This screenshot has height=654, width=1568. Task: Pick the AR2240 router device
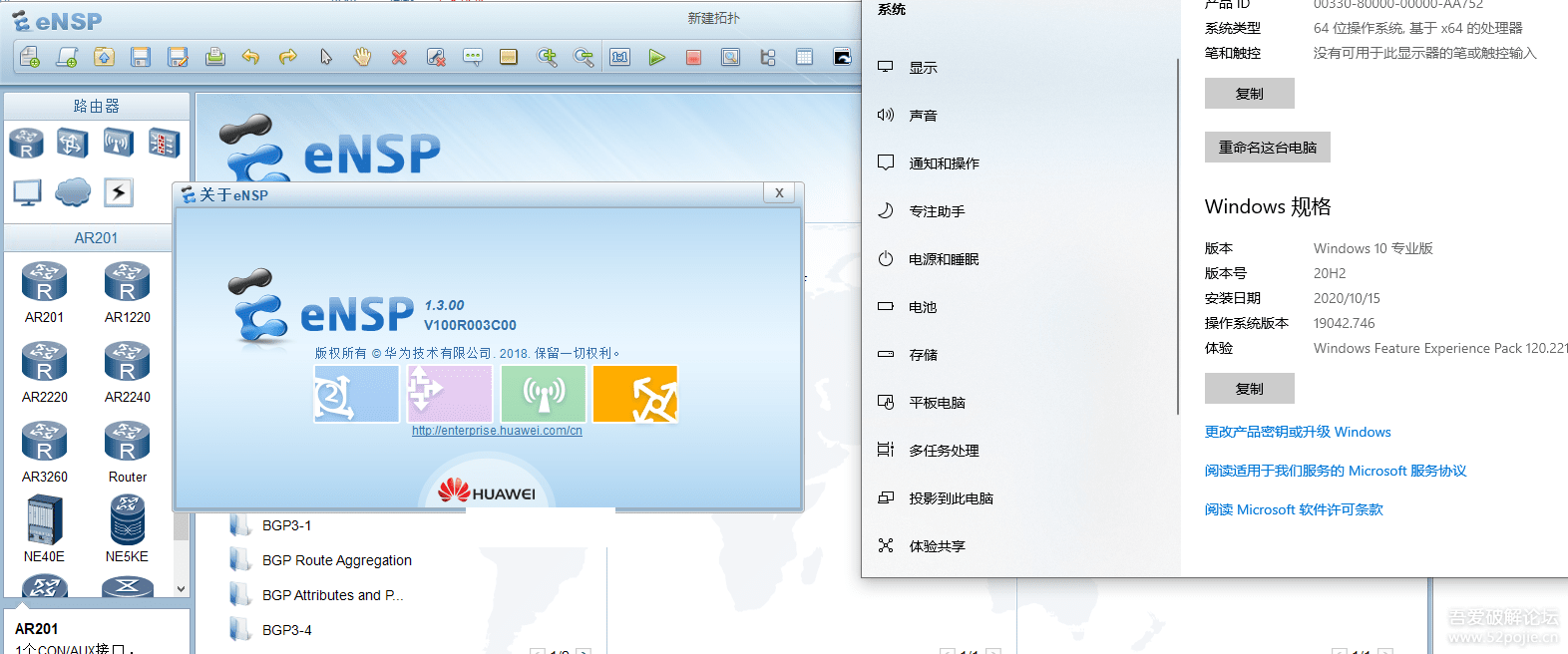coord(128,372)
